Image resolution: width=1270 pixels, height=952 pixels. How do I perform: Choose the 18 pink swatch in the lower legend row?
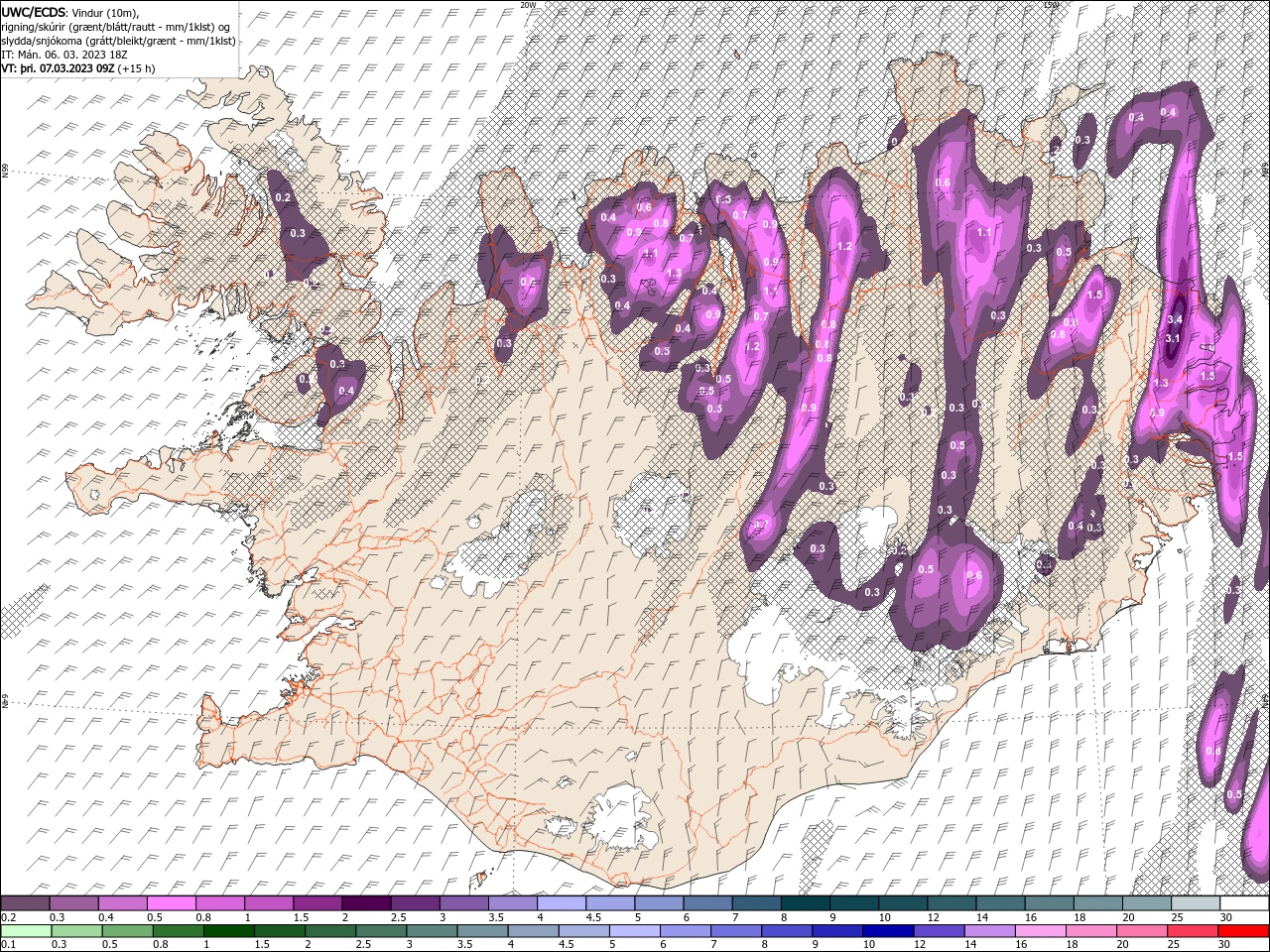1092,931
